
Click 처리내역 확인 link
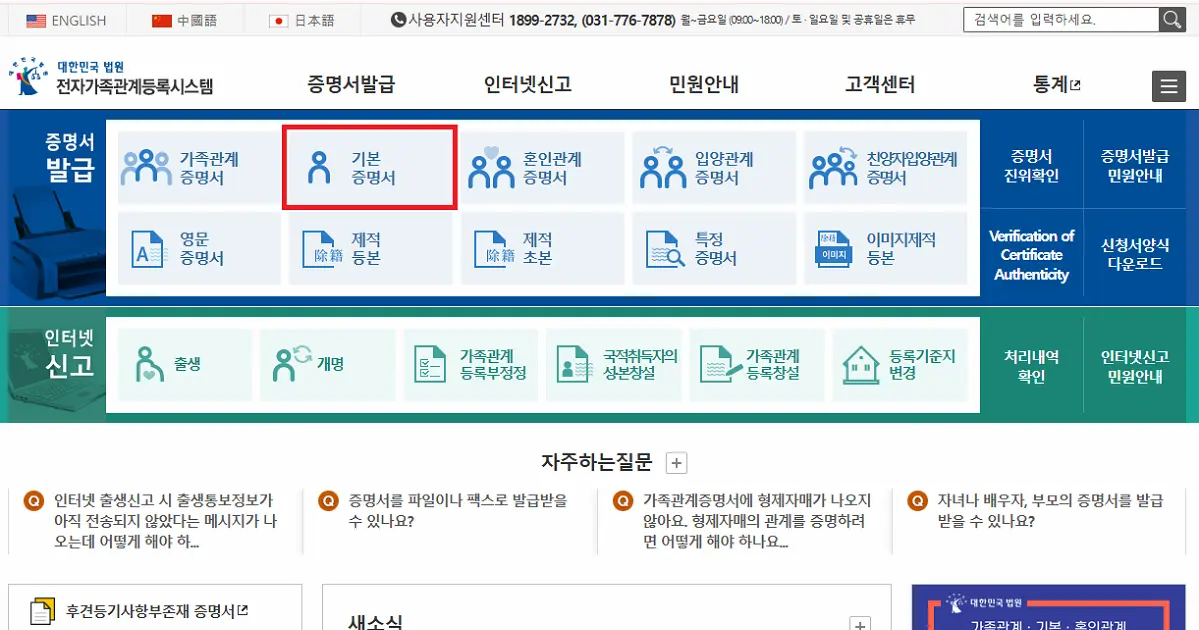tap(1032, 366)
